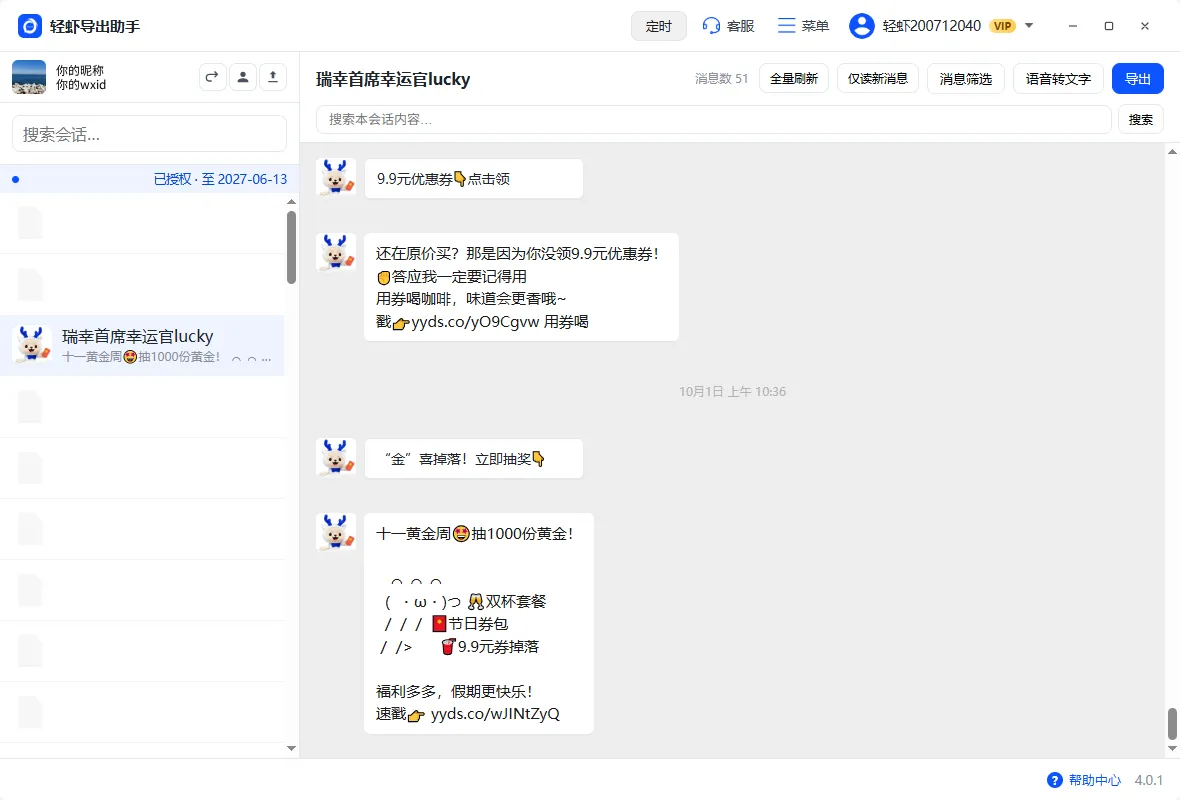The width and height of the screenshot is (1180, 800).
Task: Maximize the application window
Action: point(1109,26)
